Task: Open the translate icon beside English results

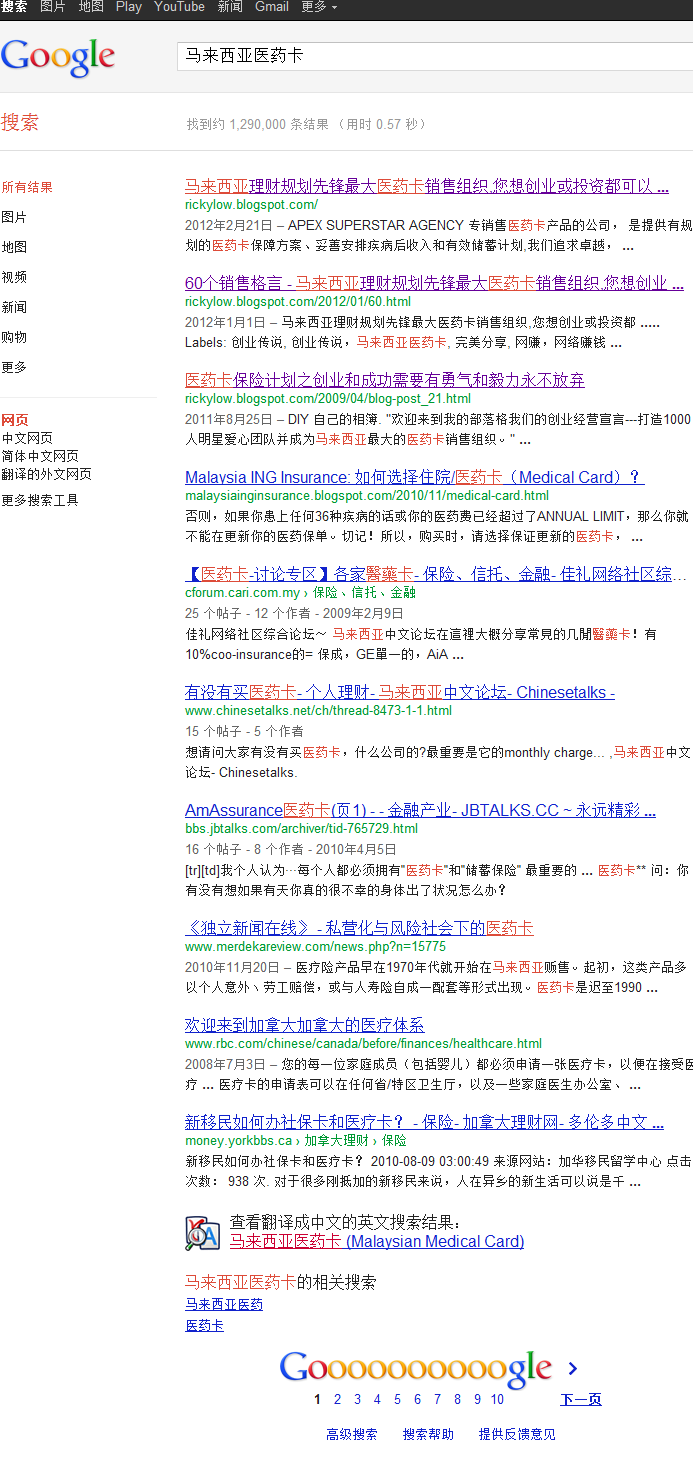Action: (203, 1234)
